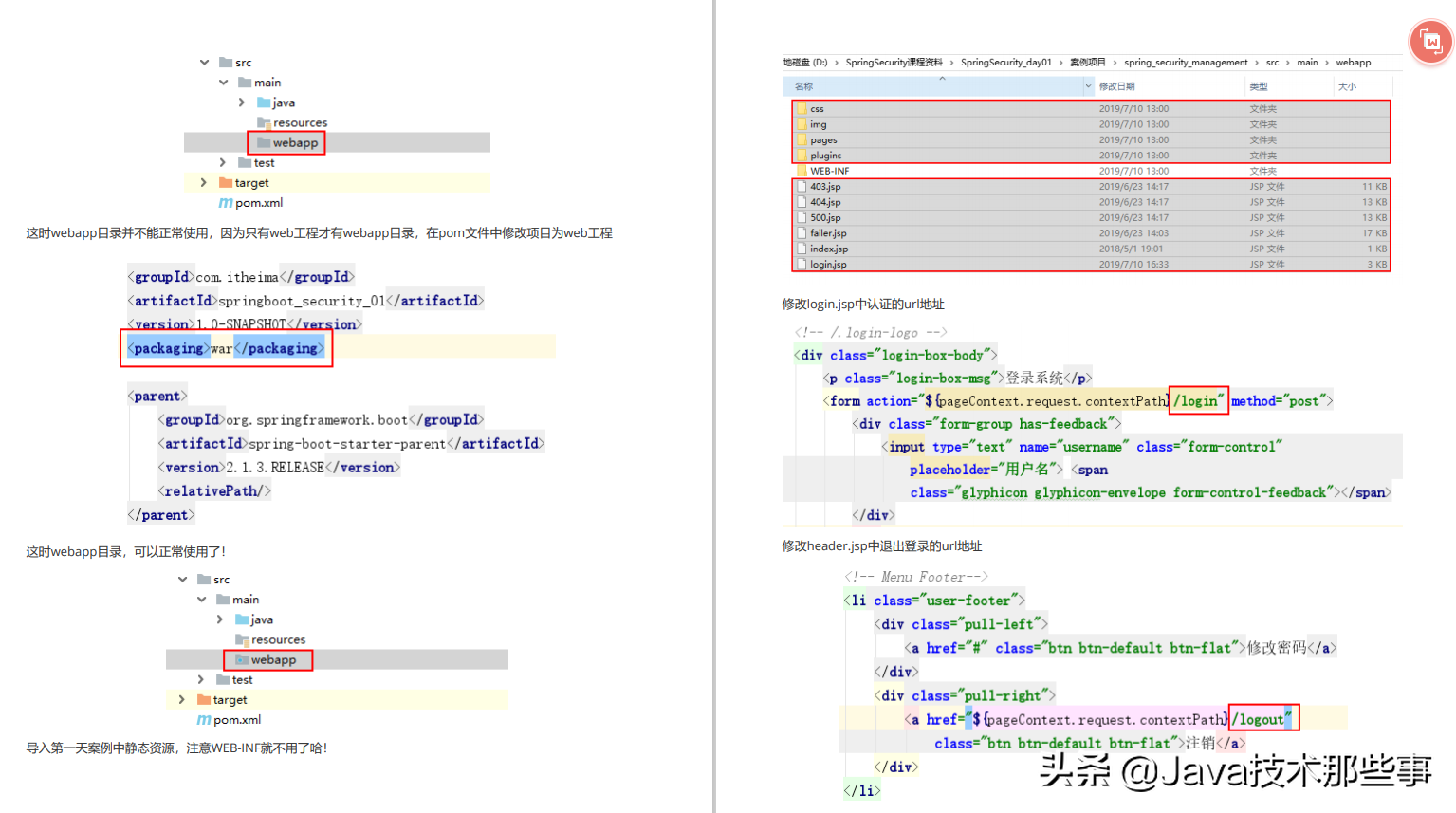Click the floating red document tool icon
1456x813 pixels.
point(1430,42)
